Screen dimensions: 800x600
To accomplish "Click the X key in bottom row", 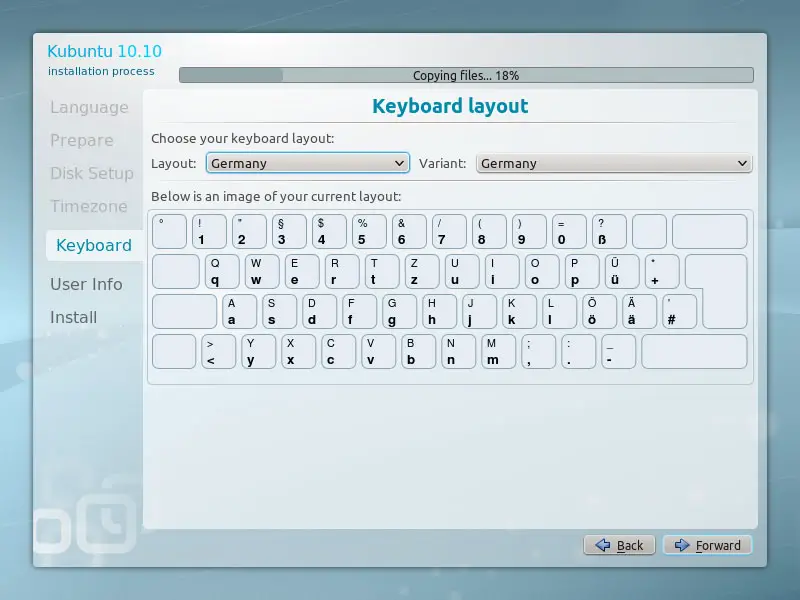I will (298, 352).
